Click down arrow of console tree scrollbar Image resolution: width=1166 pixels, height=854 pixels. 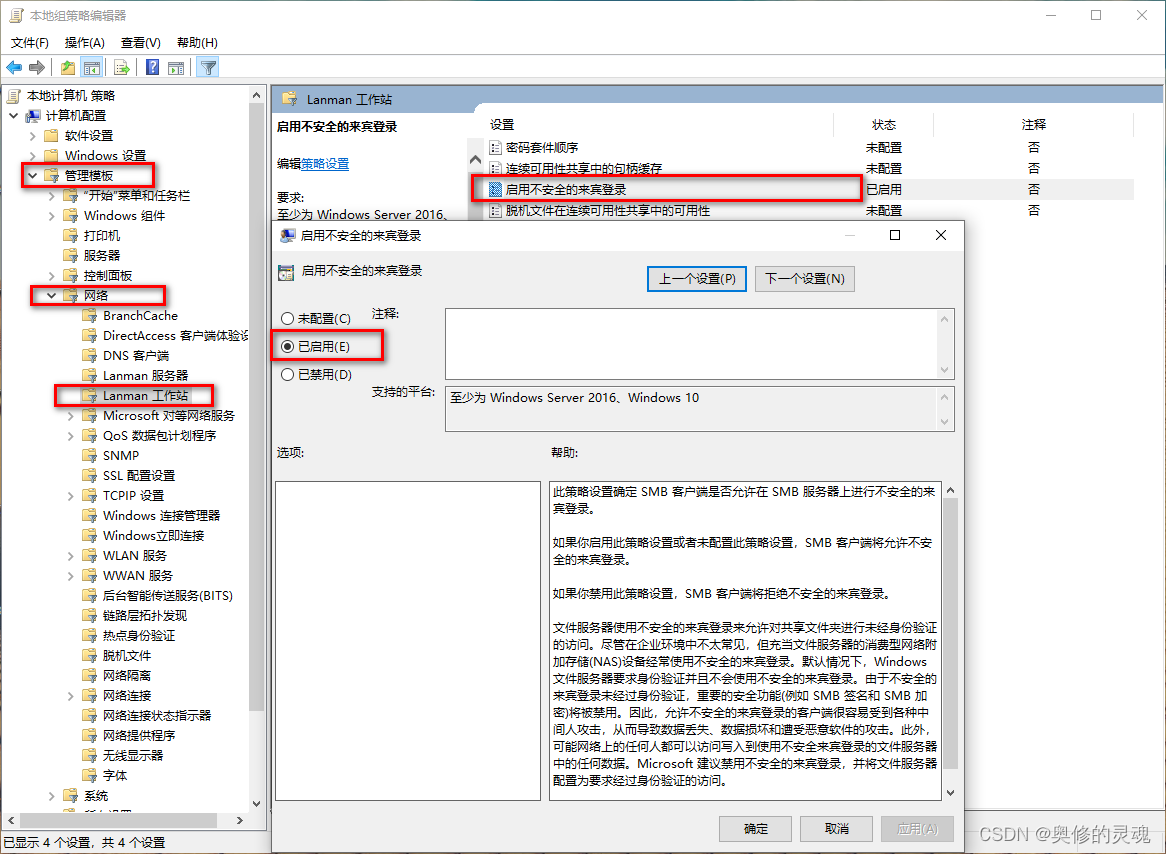tap(257, 803)
